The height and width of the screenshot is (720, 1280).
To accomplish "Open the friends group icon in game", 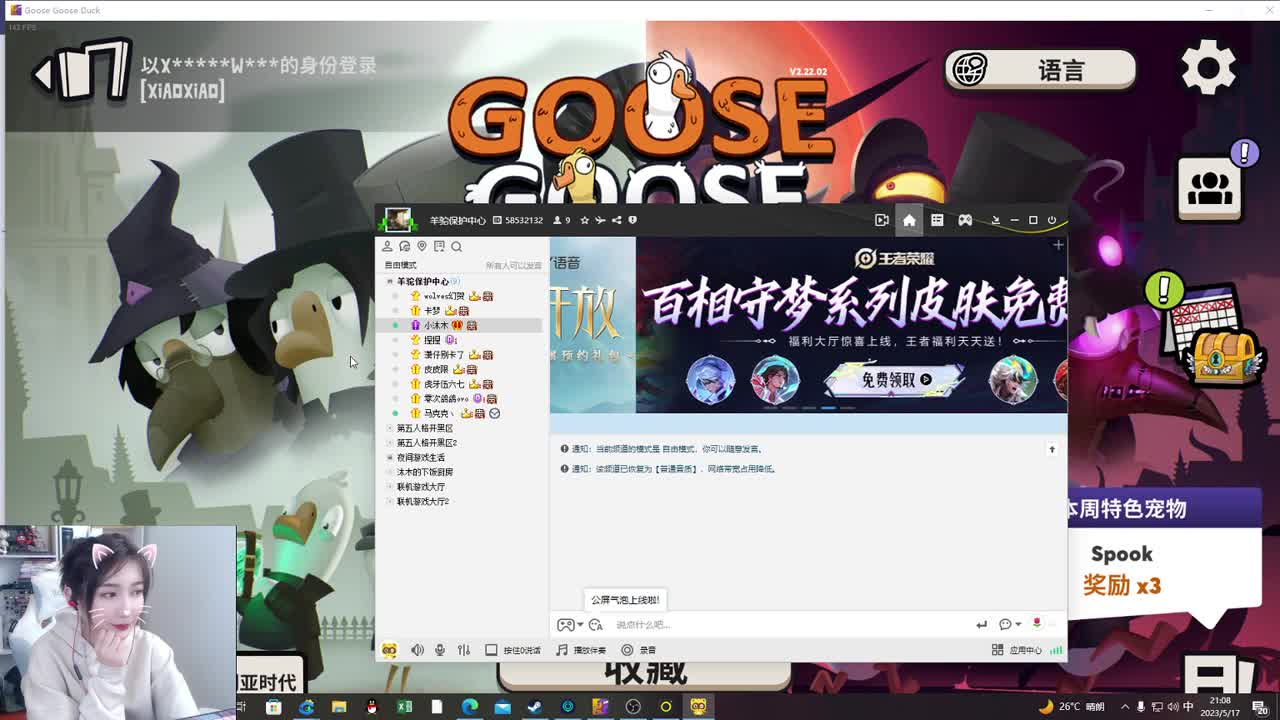I will (1210, 188).
